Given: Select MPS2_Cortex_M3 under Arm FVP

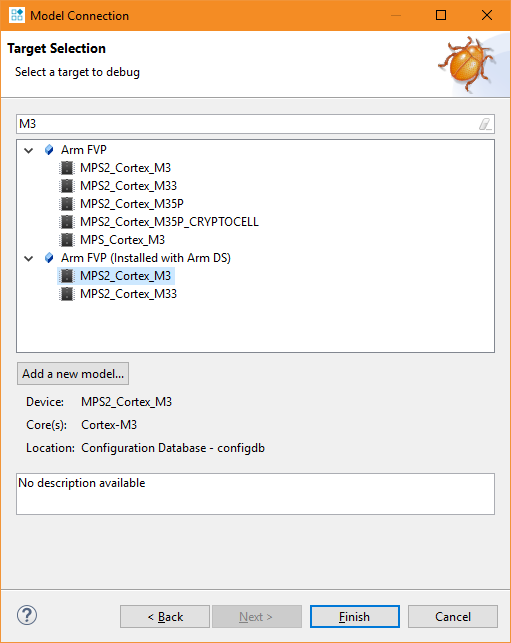Looking at the screenshot, I should click(x=125, y=168).
